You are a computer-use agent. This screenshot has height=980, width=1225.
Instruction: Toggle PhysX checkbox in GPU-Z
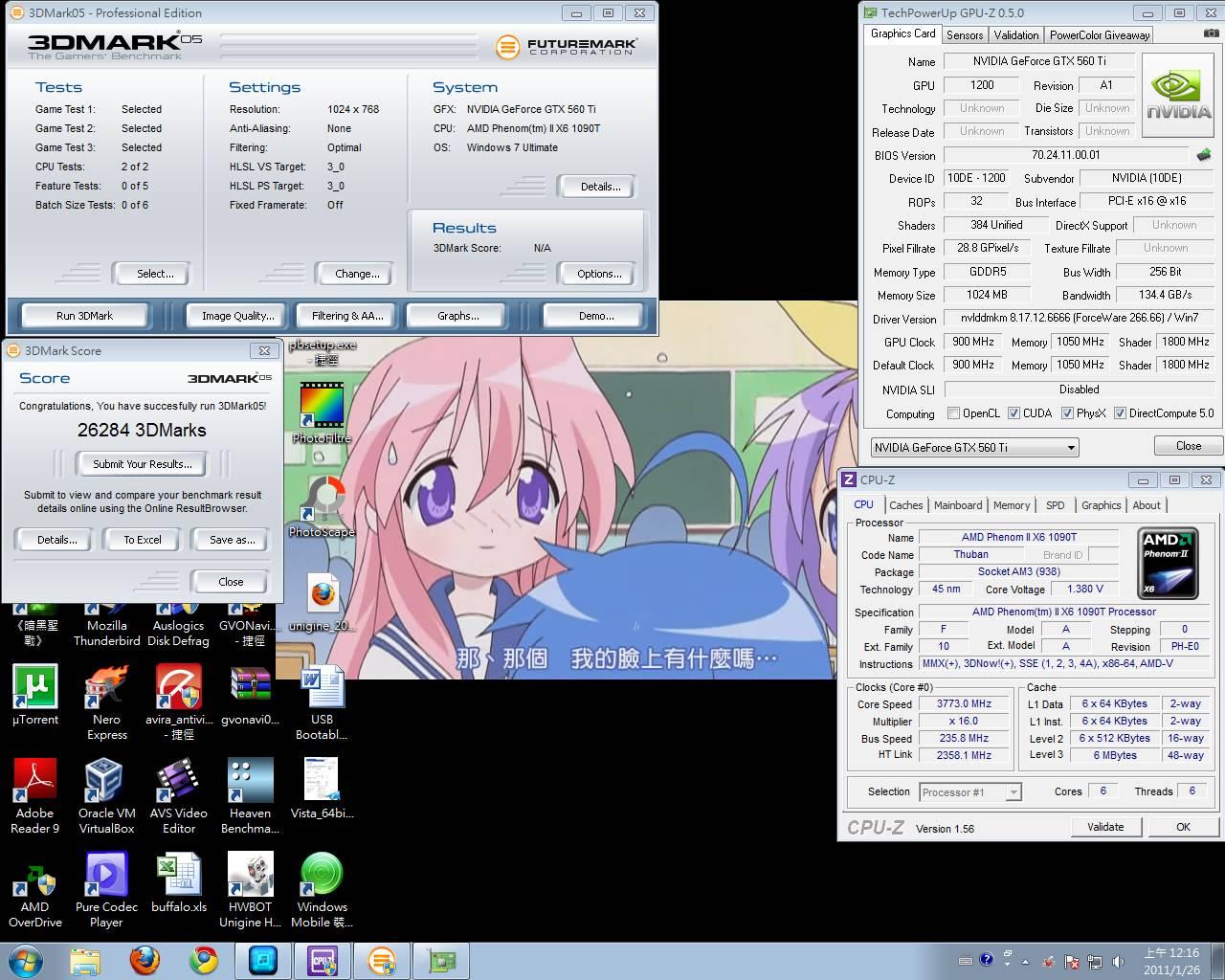[1067, 413]
